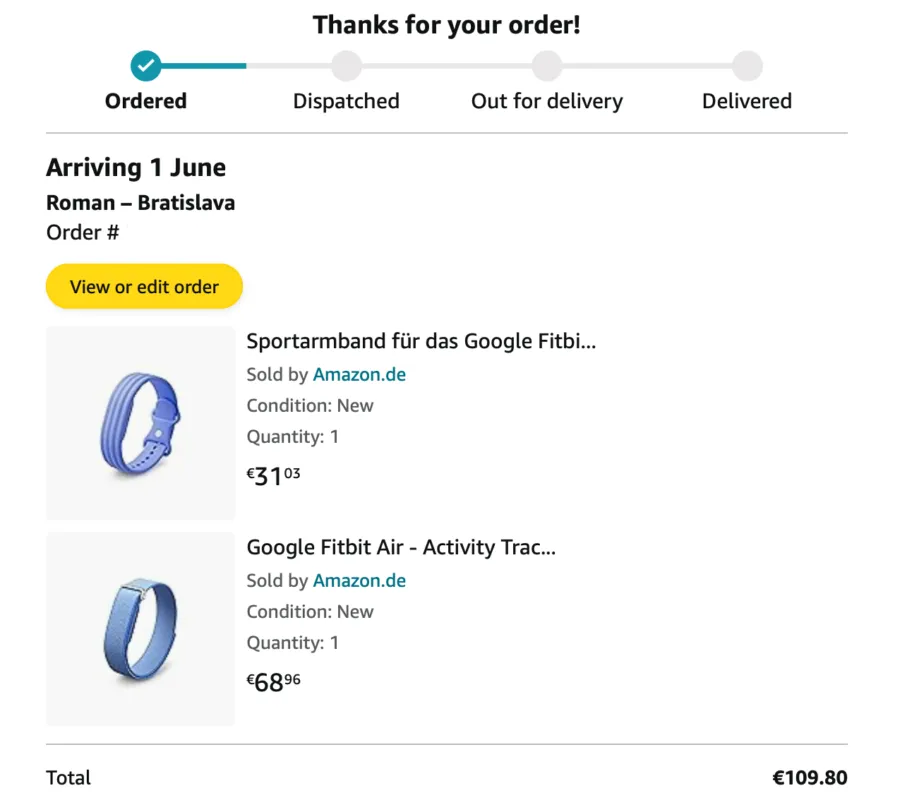Image resolution: width=900 pixels, height=799 pixels.
Task: Select the Delivered status label
Action: tap(747, 101)
